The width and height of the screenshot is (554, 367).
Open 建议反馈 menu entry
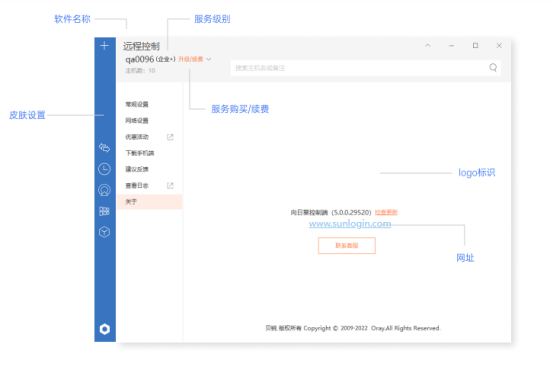coord(137,169)
